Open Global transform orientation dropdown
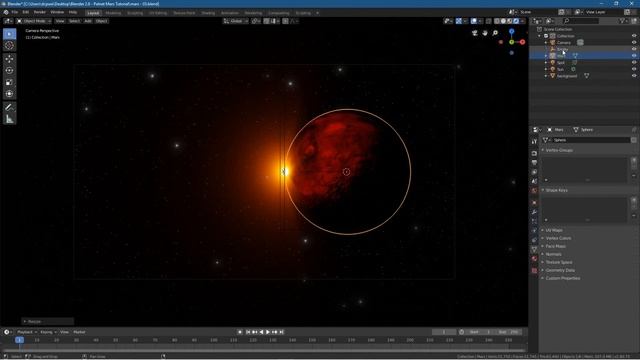This screenshot has width=640, height=360. [x=236, y=21]
